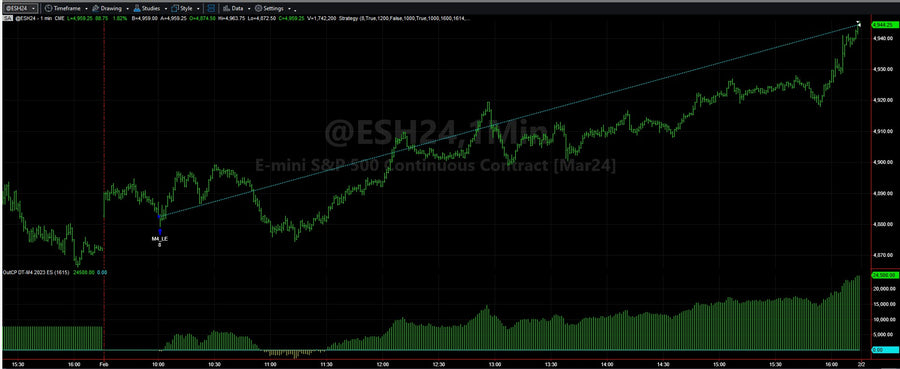Click the 13:00 time axis label
This screenshot has height=369, width=900.
(495, 364)
